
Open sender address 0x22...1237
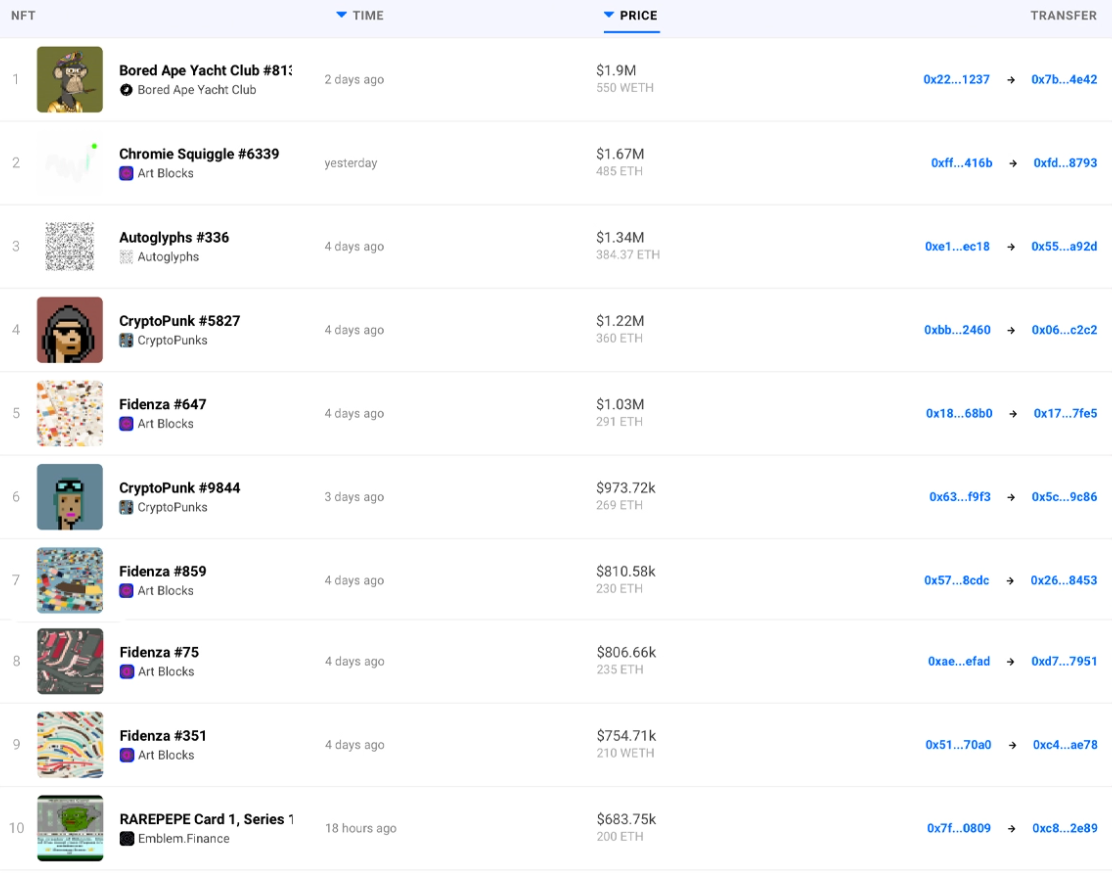pyautogui.click(x=957, y=79)
